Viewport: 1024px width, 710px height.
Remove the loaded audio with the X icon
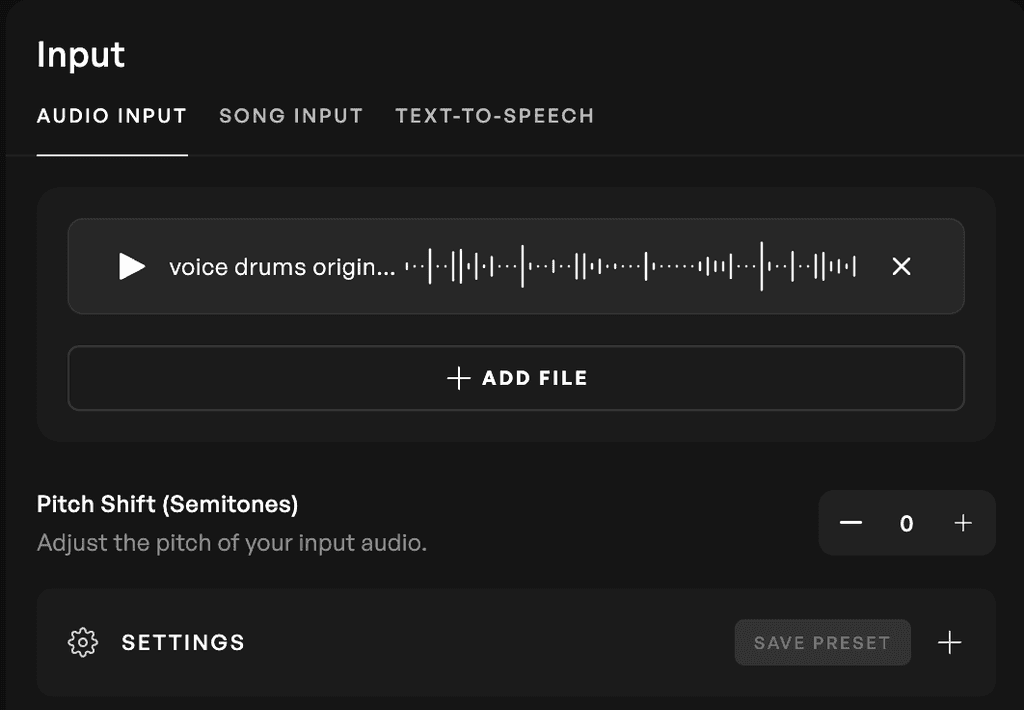coord(901,266)
